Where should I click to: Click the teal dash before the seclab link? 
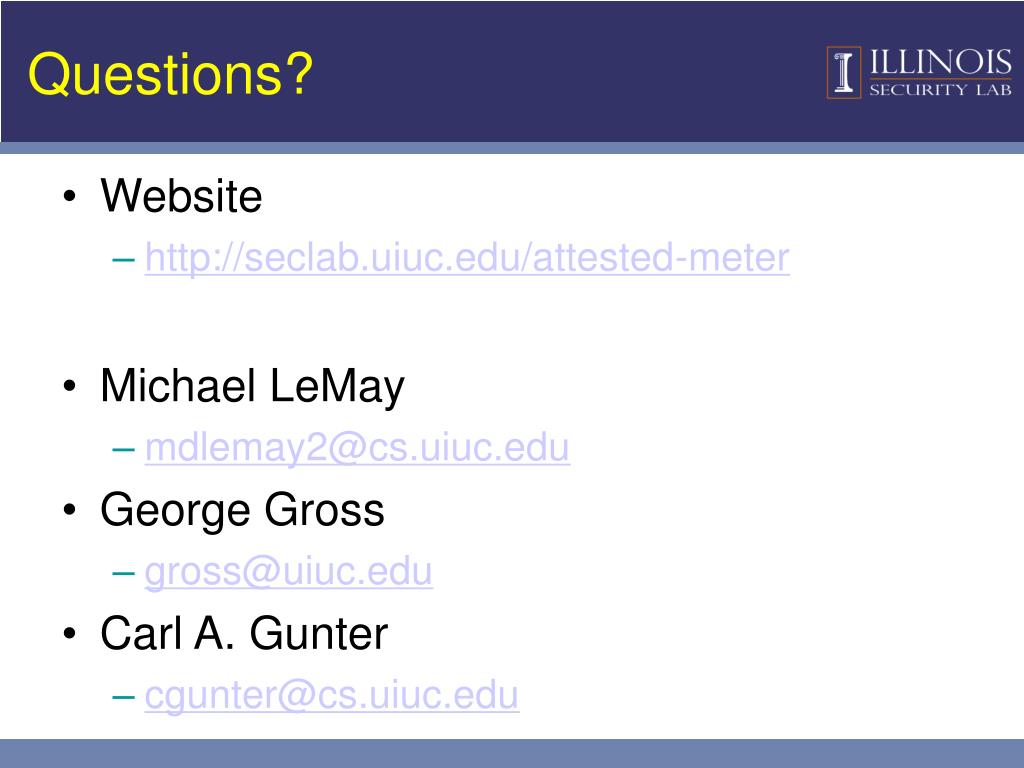click(x=123, y=259)
